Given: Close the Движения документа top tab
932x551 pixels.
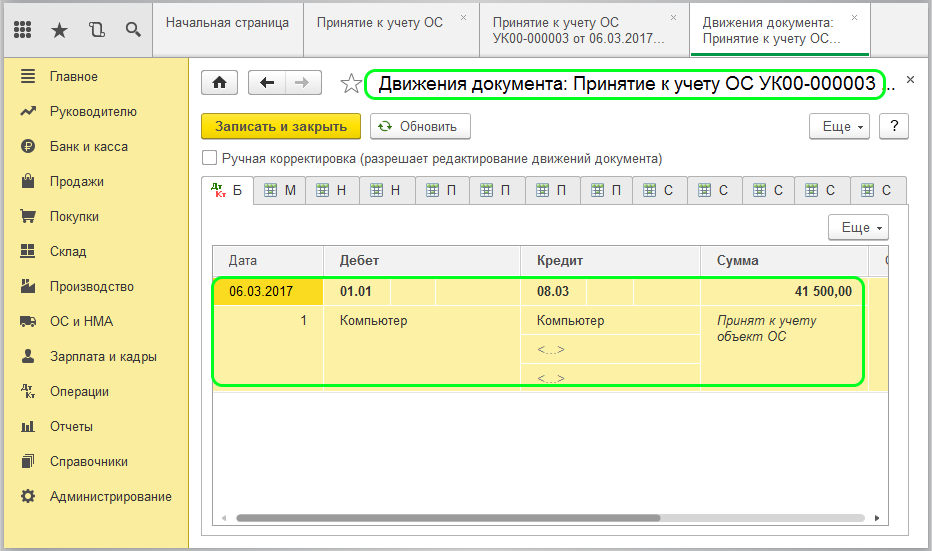Looking at the screenshot, I should click(854, 18).
